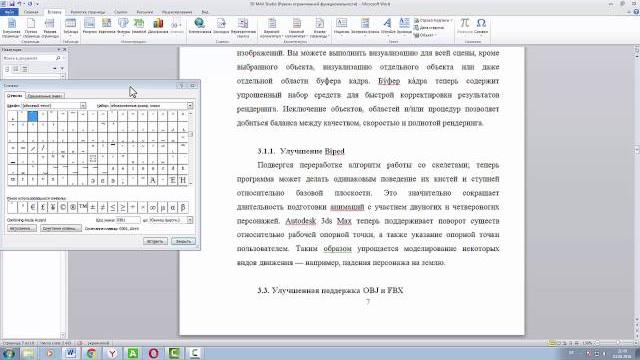Click the Shortcut Key button in dialog
Viewport: 640px width, 360px height.
click(x=61, y=229)
